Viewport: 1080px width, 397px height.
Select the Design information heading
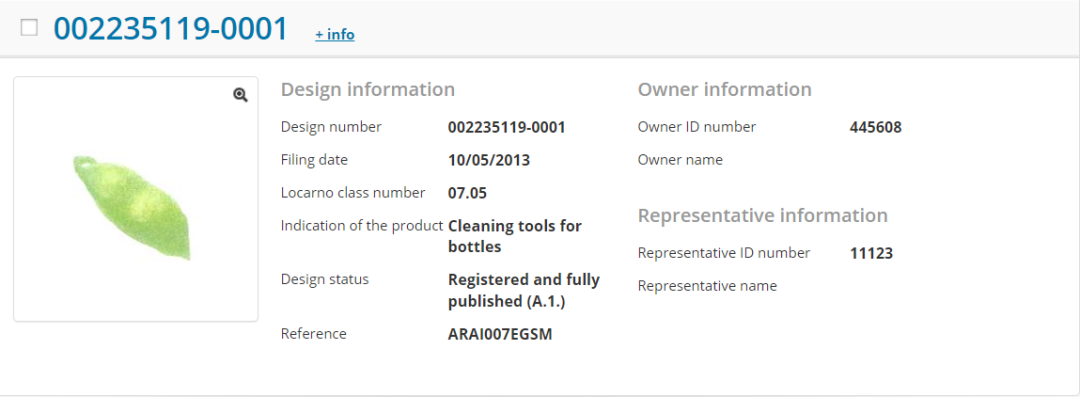tap(368, 90)
